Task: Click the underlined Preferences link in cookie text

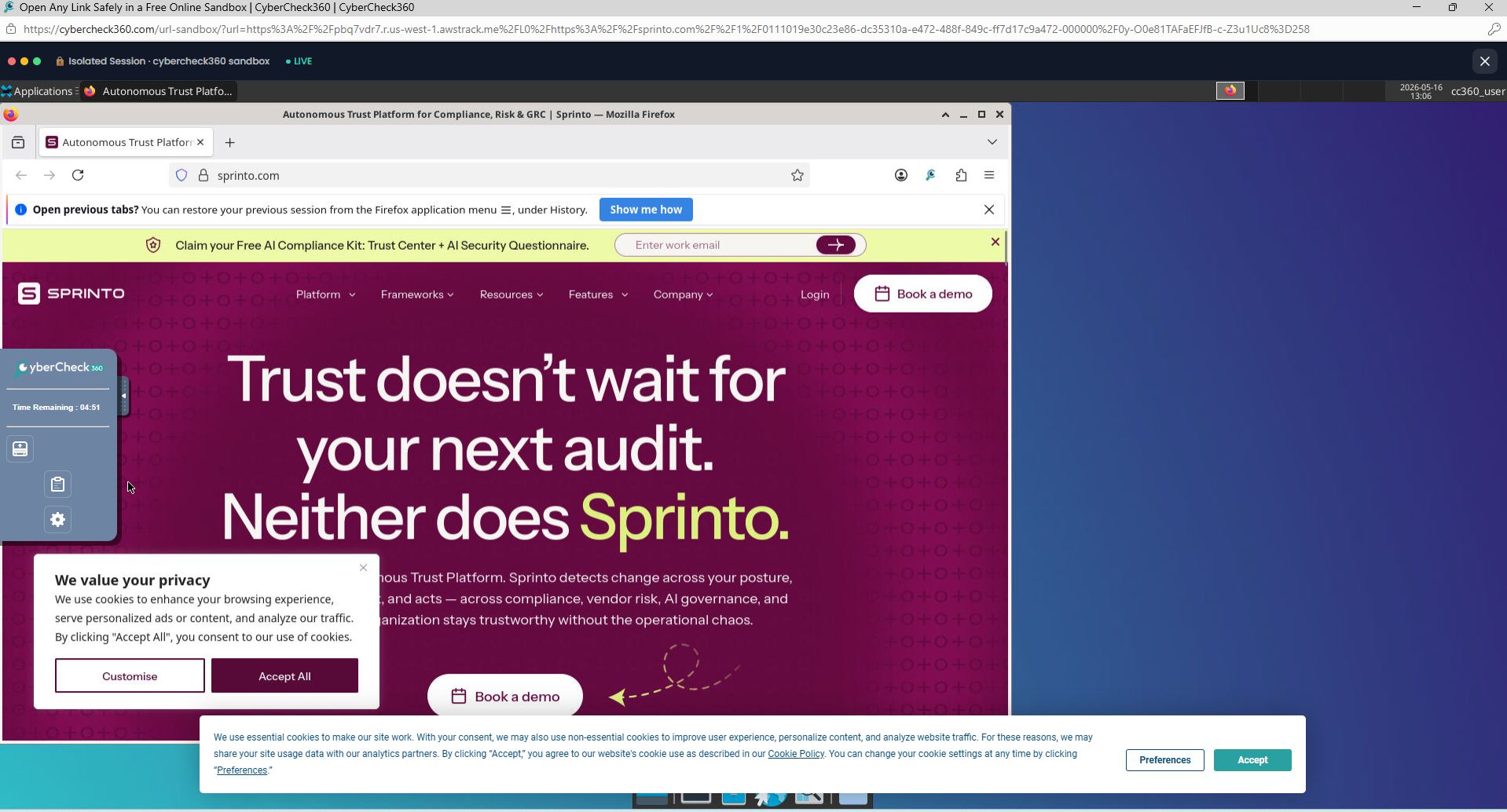Action: point(242,770)
